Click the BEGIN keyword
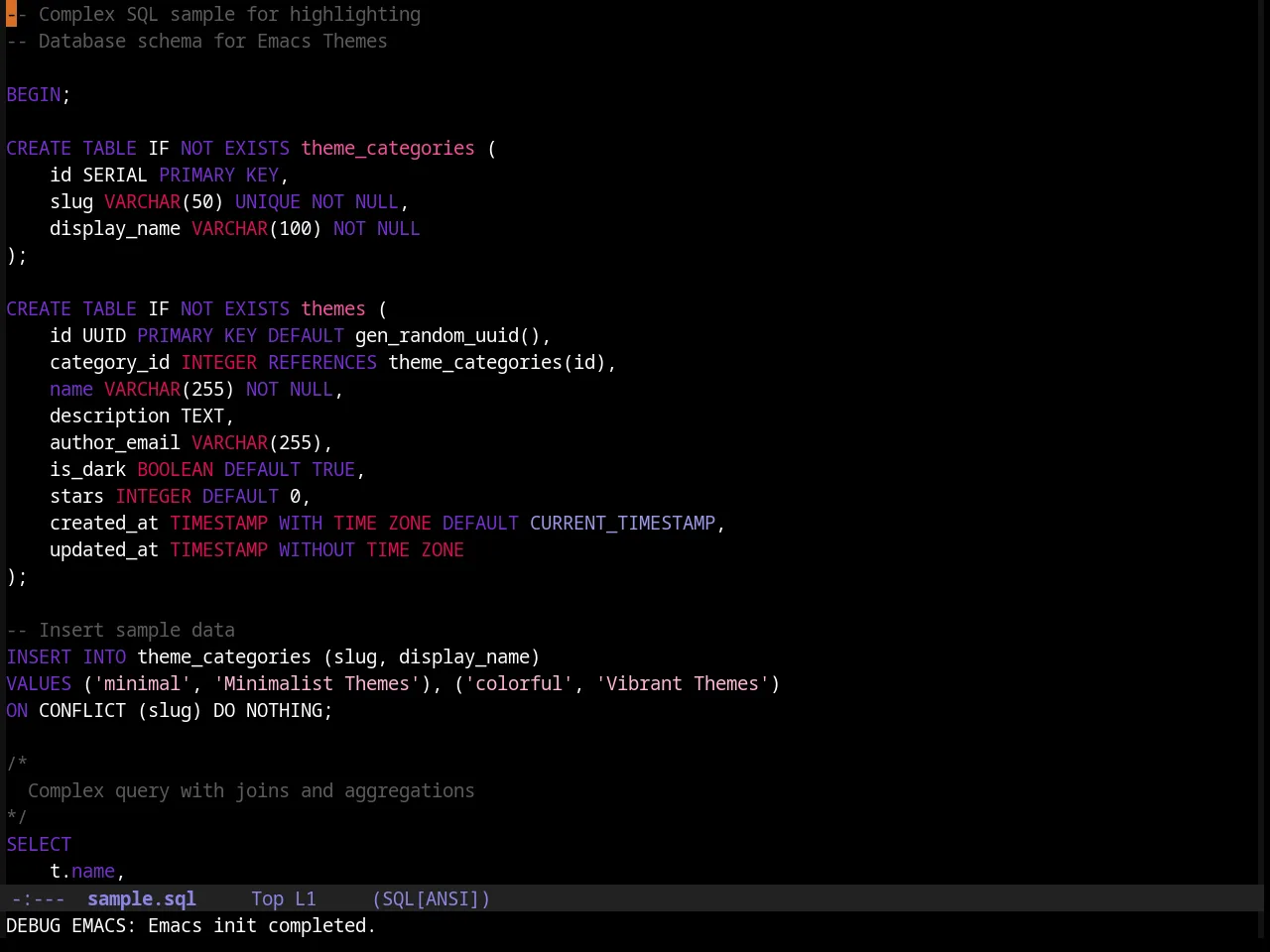1270x952 pixels. point(34,94)
